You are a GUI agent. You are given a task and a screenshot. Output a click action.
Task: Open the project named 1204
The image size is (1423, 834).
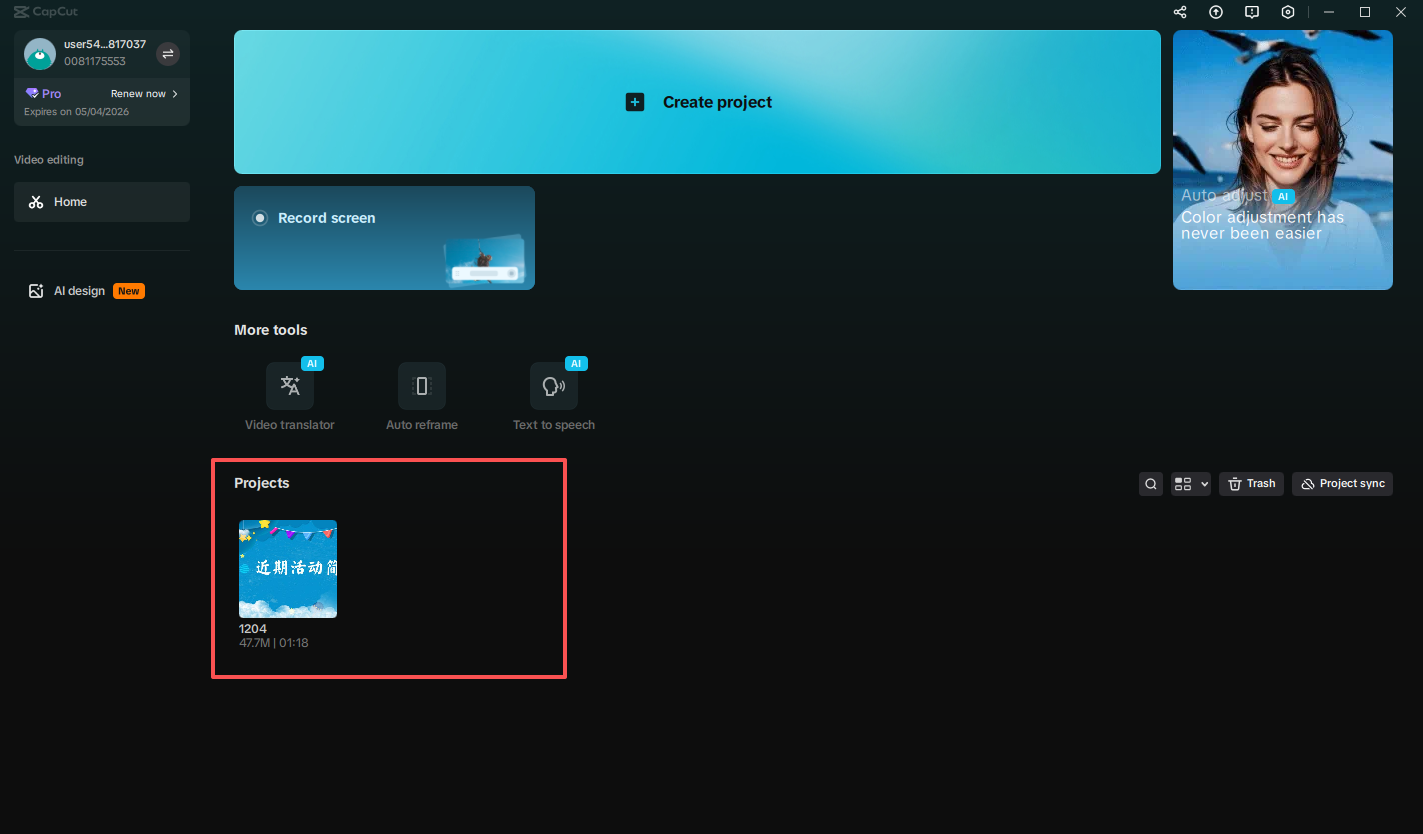[288, 568]
